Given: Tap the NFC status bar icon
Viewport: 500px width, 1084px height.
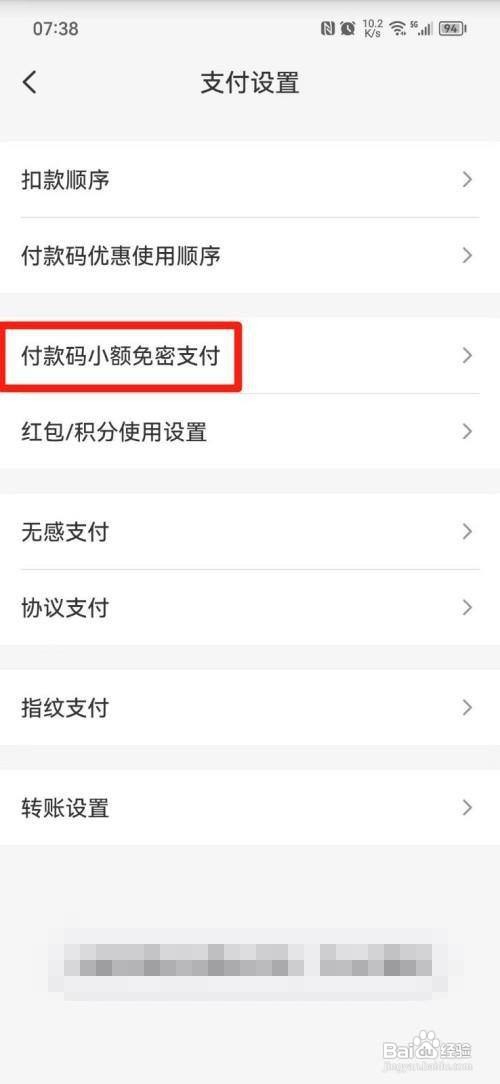Looking at the screenshot, I should pos(328,28).
